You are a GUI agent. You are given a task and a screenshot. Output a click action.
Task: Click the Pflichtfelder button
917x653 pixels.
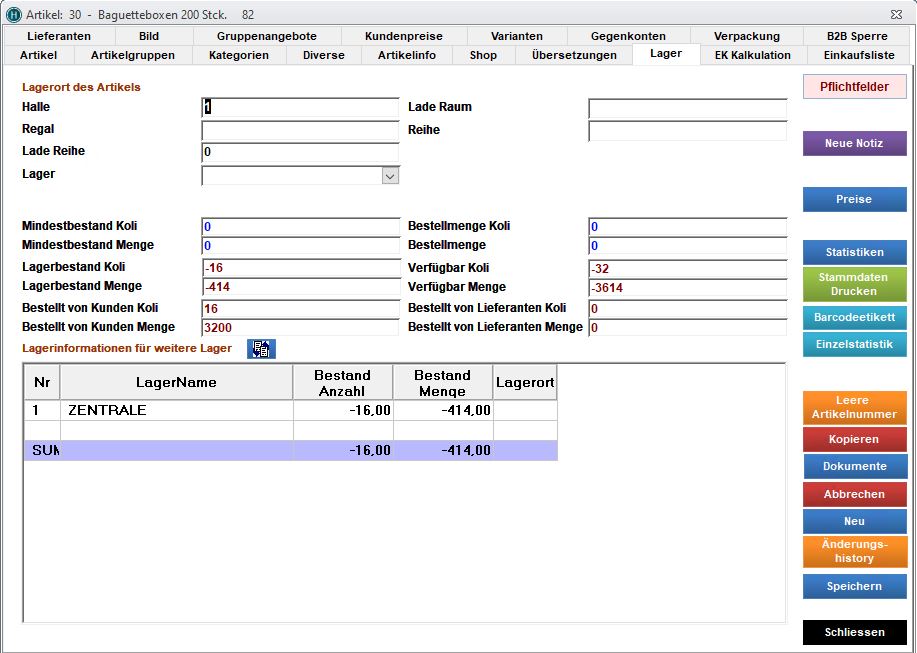coord(854,87)
